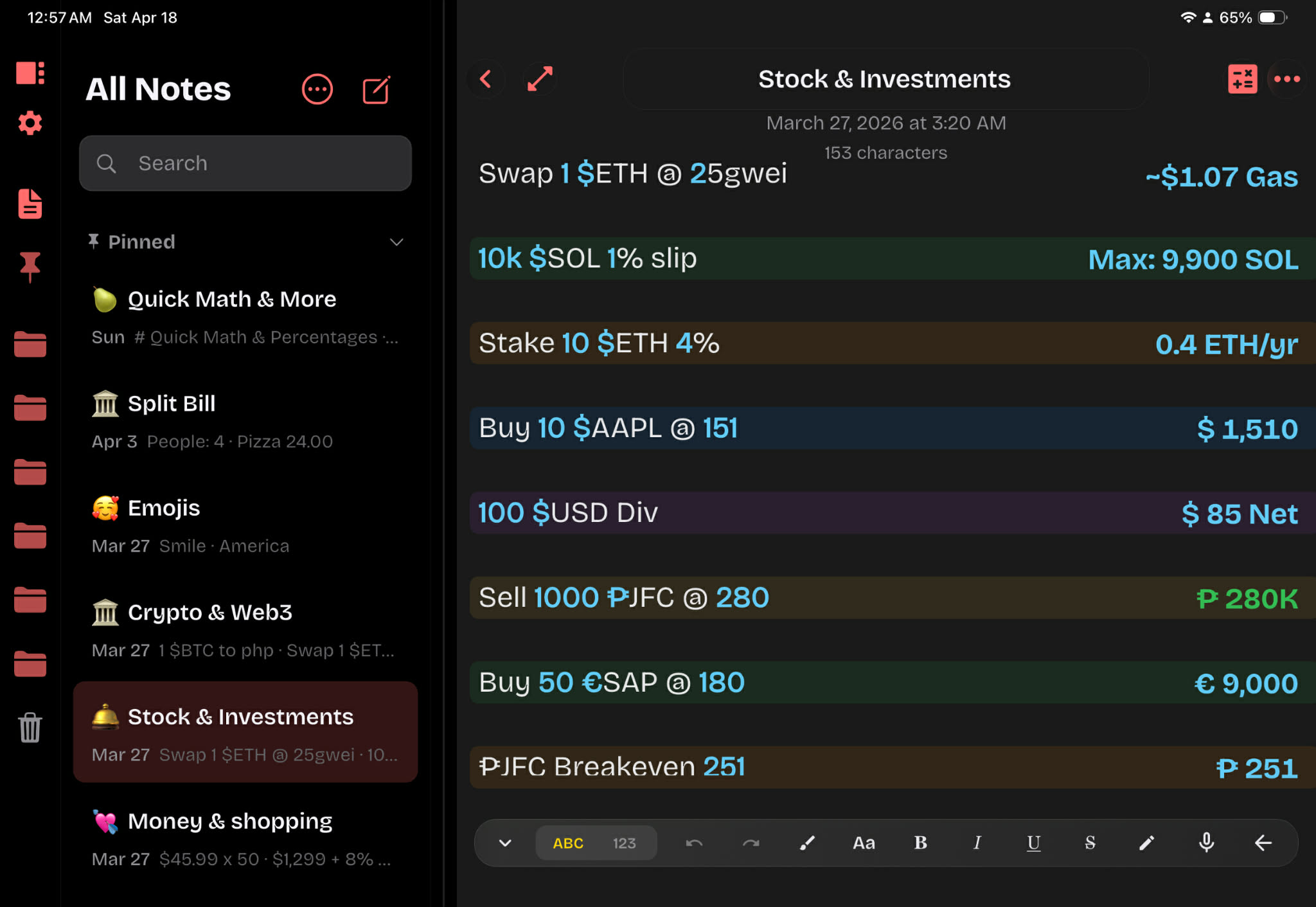Expand the note fullscreen with the diagonal arrow
Image resolution: width=1316 pixels, height=907 pixels.
tap(540, 78)
